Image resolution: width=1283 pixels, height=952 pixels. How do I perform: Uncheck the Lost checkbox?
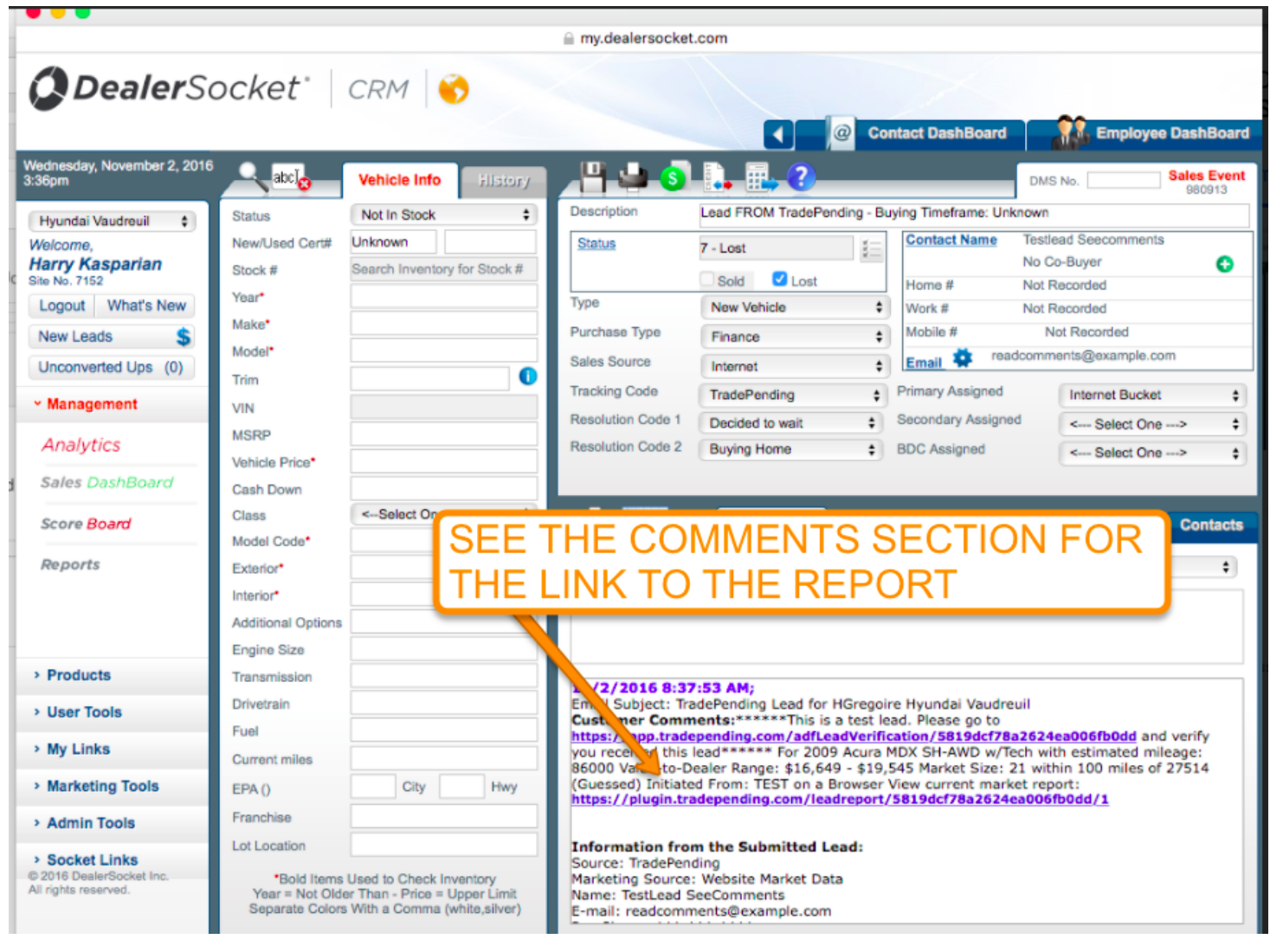[780, 279]
